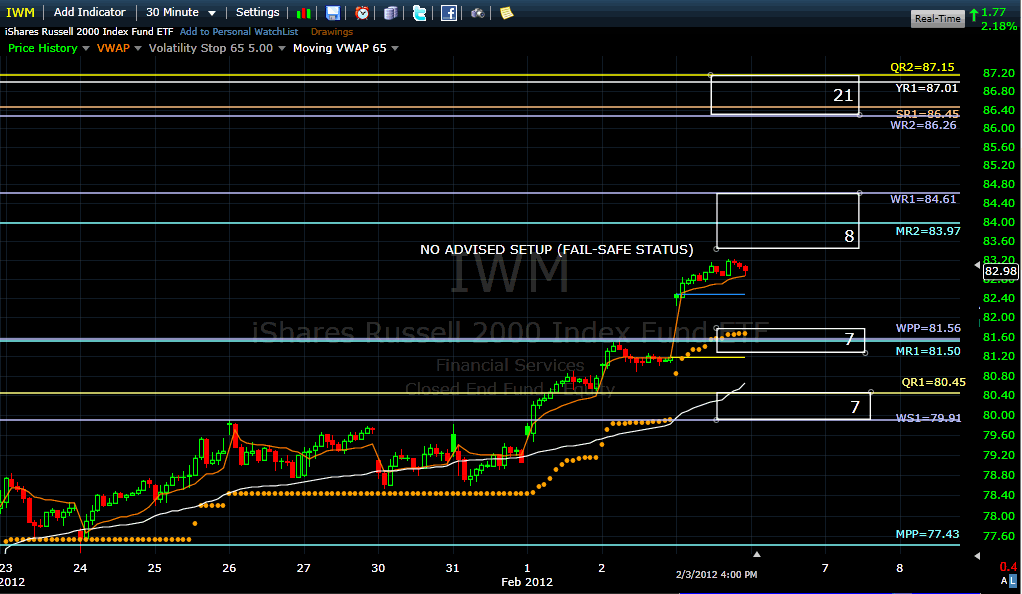
Task: Click the current price tag 82.98
Action: tap(1000, 271)
